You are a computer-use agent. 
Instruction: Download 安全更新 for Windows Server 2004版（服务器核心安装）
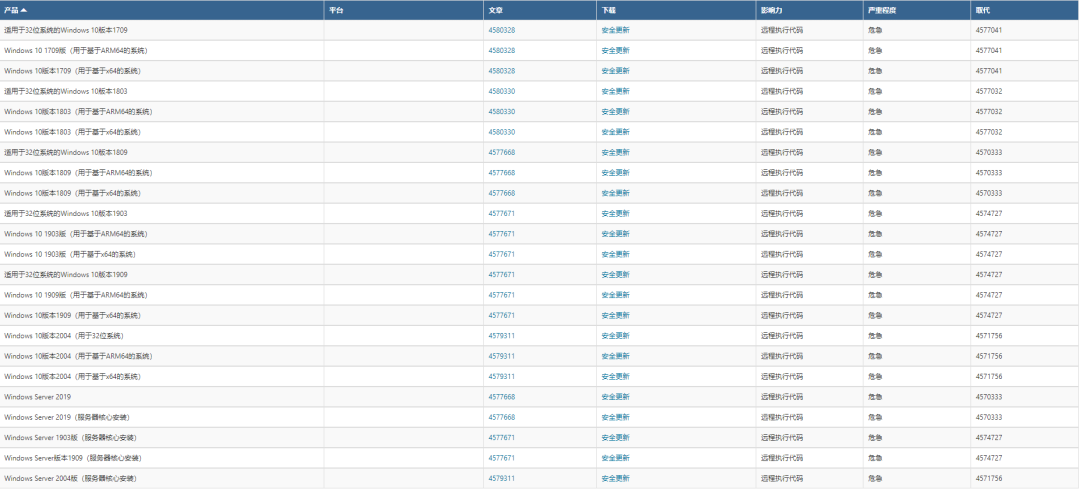615,478
